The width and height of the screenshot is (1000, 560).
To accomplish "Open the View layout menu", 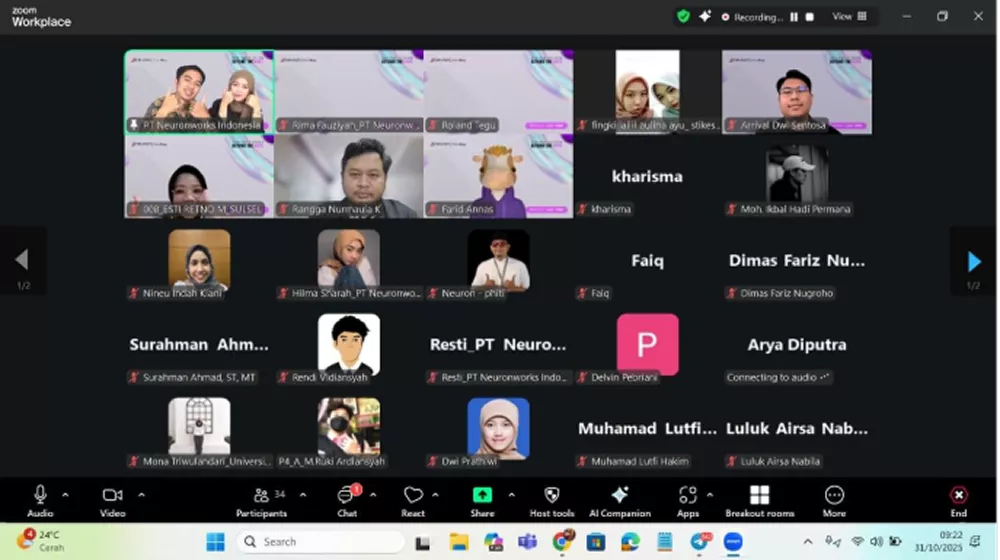I will tap(849, 17).
